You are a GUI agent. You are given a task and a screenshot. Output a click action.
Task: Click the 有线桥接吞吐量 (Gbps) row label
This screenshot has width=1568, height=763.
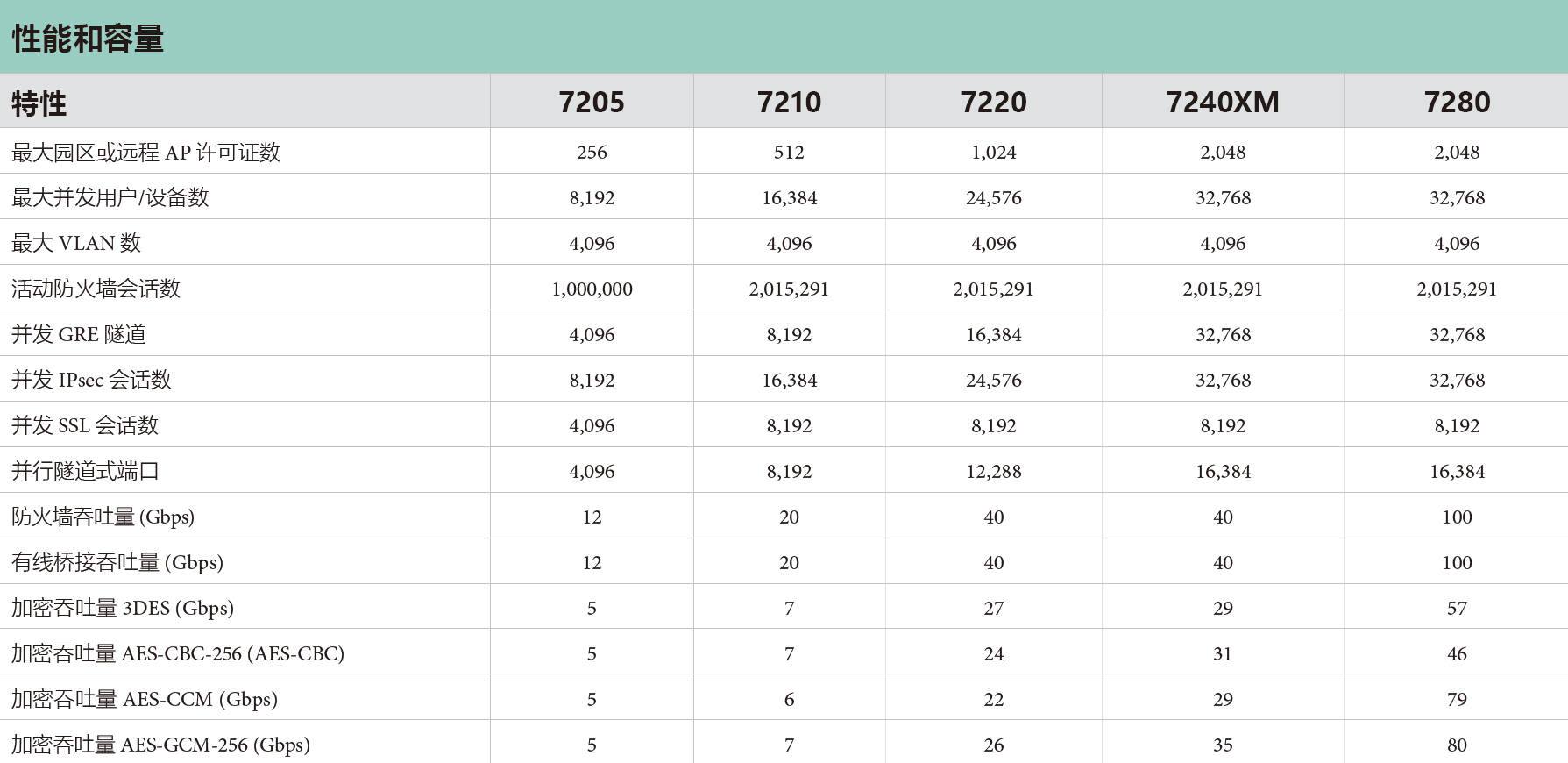click(x=117, y=563)
